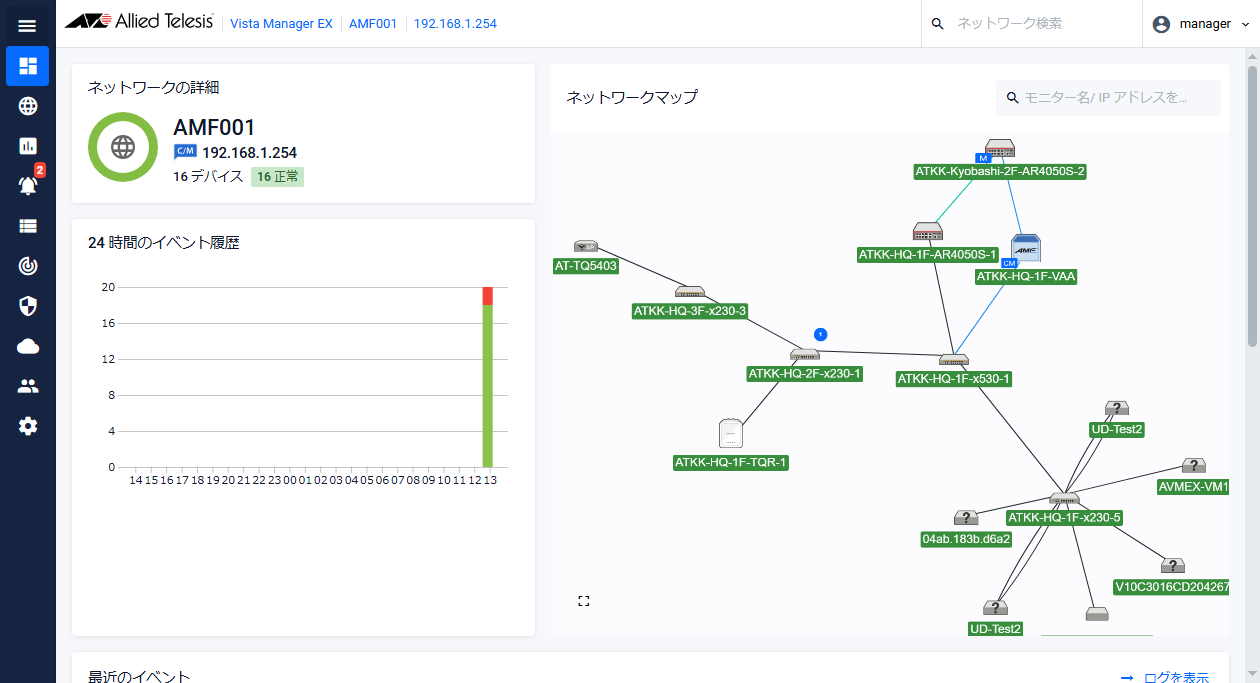Screen dimensions: 1260x683
Task: Click the map monitor name search field
Action: click(1108, 98)
